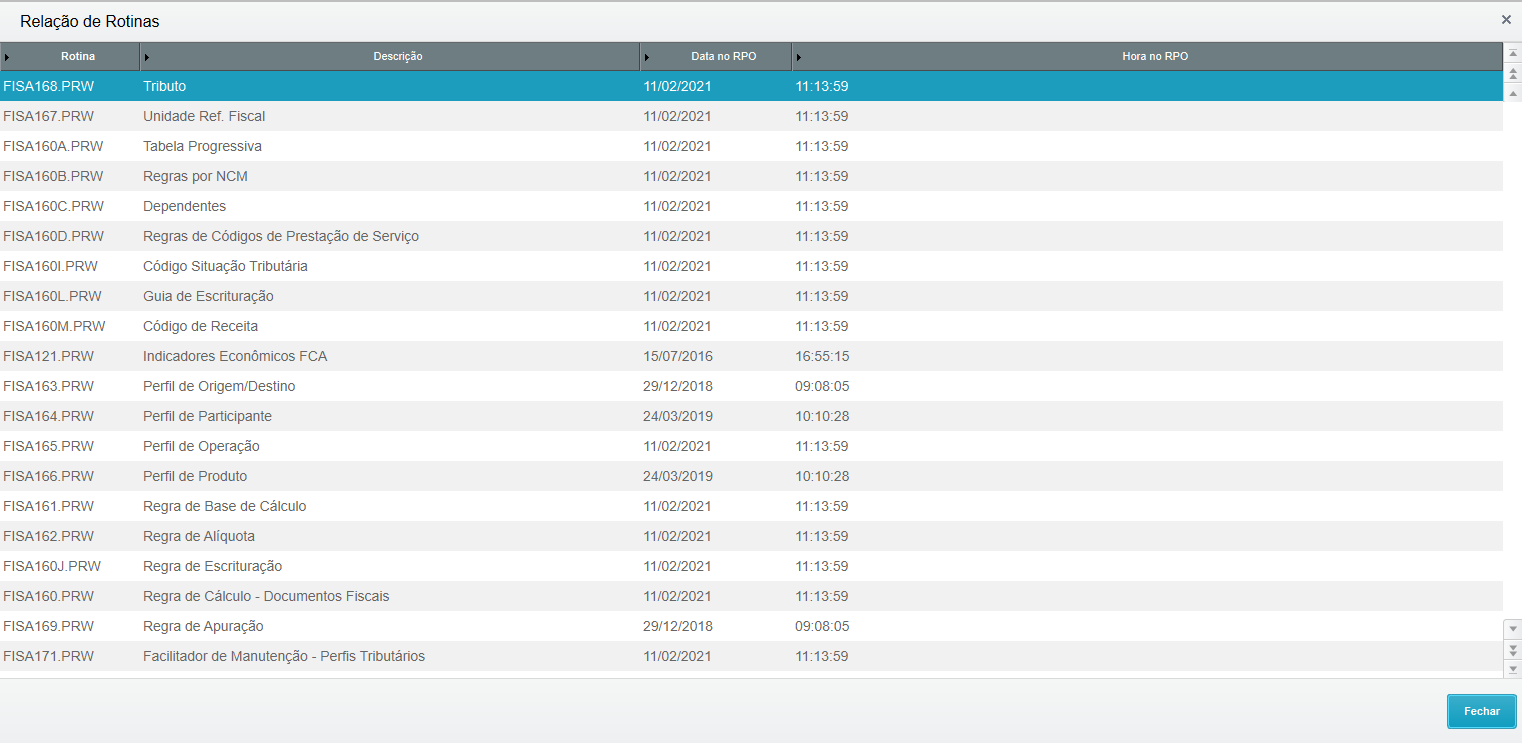Viewport: 1522px width, 743px height.
Task: Page up using the double-arrow scroll button
Action: [1512, 74]
